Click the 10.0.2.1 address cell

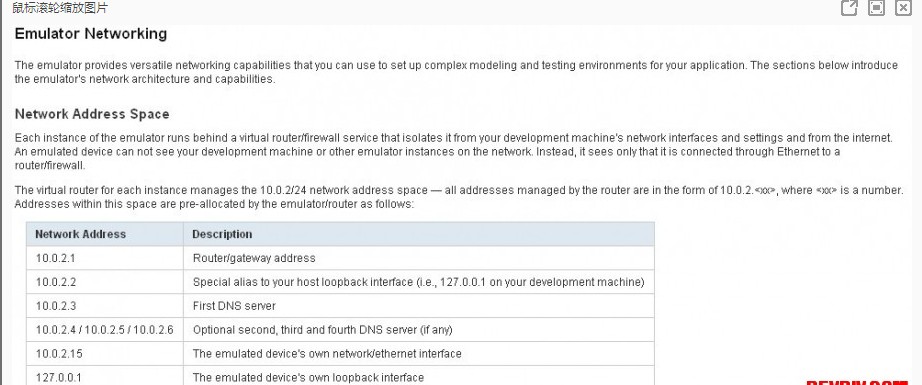[105, 258]
